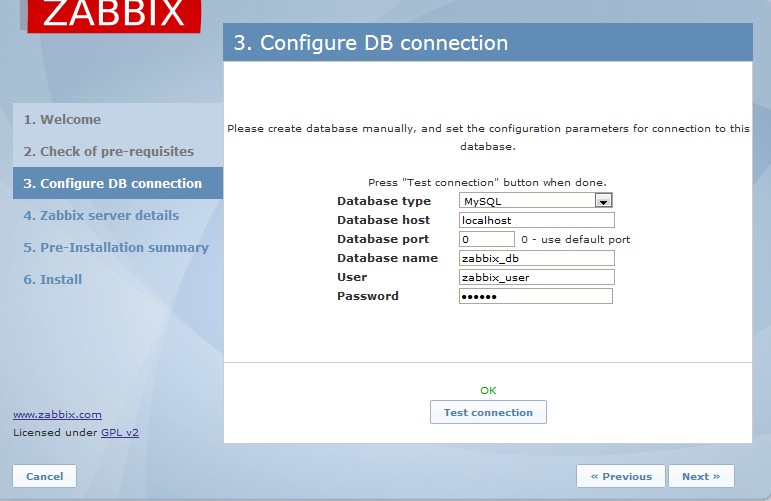Open step 4. Zabbix server details
Screen dimensions: 771x501
tap(101, 215)
